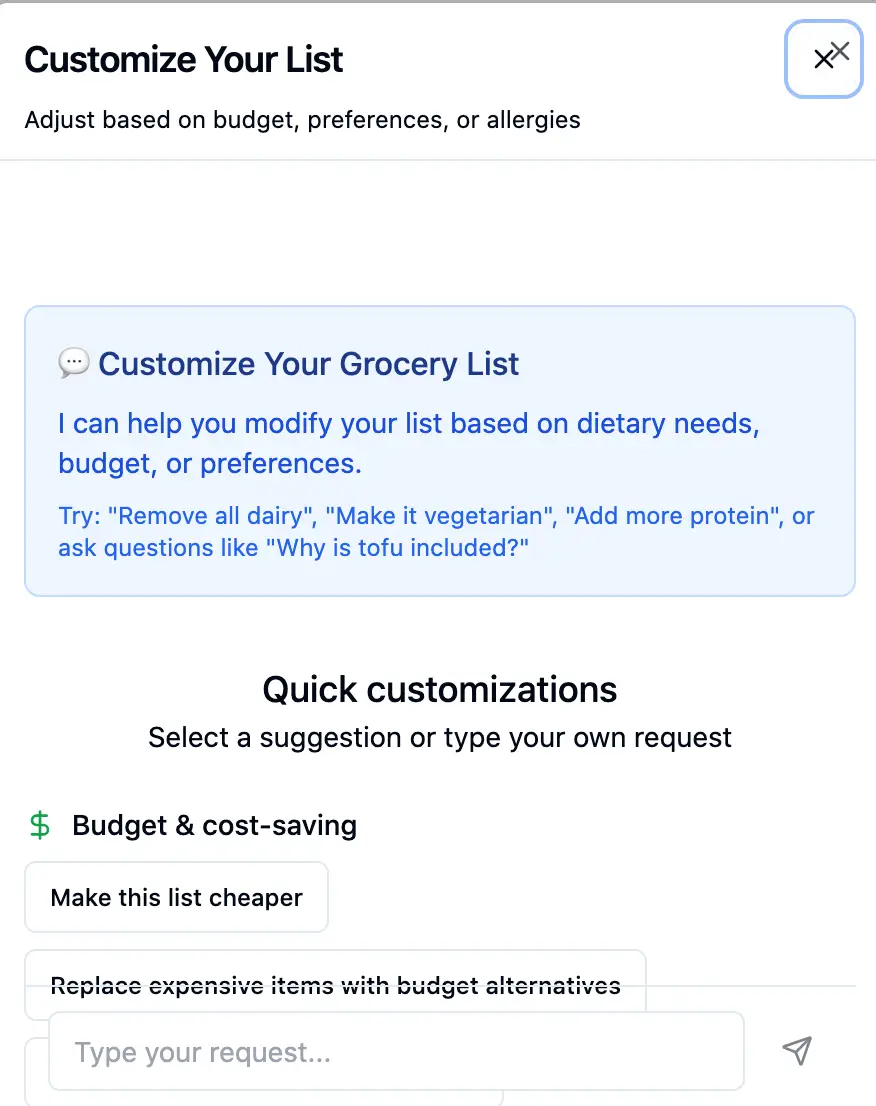This screenshot has height=1106, width=876.
Task: Open the Quick customizations section
Action: pos(439,689)
